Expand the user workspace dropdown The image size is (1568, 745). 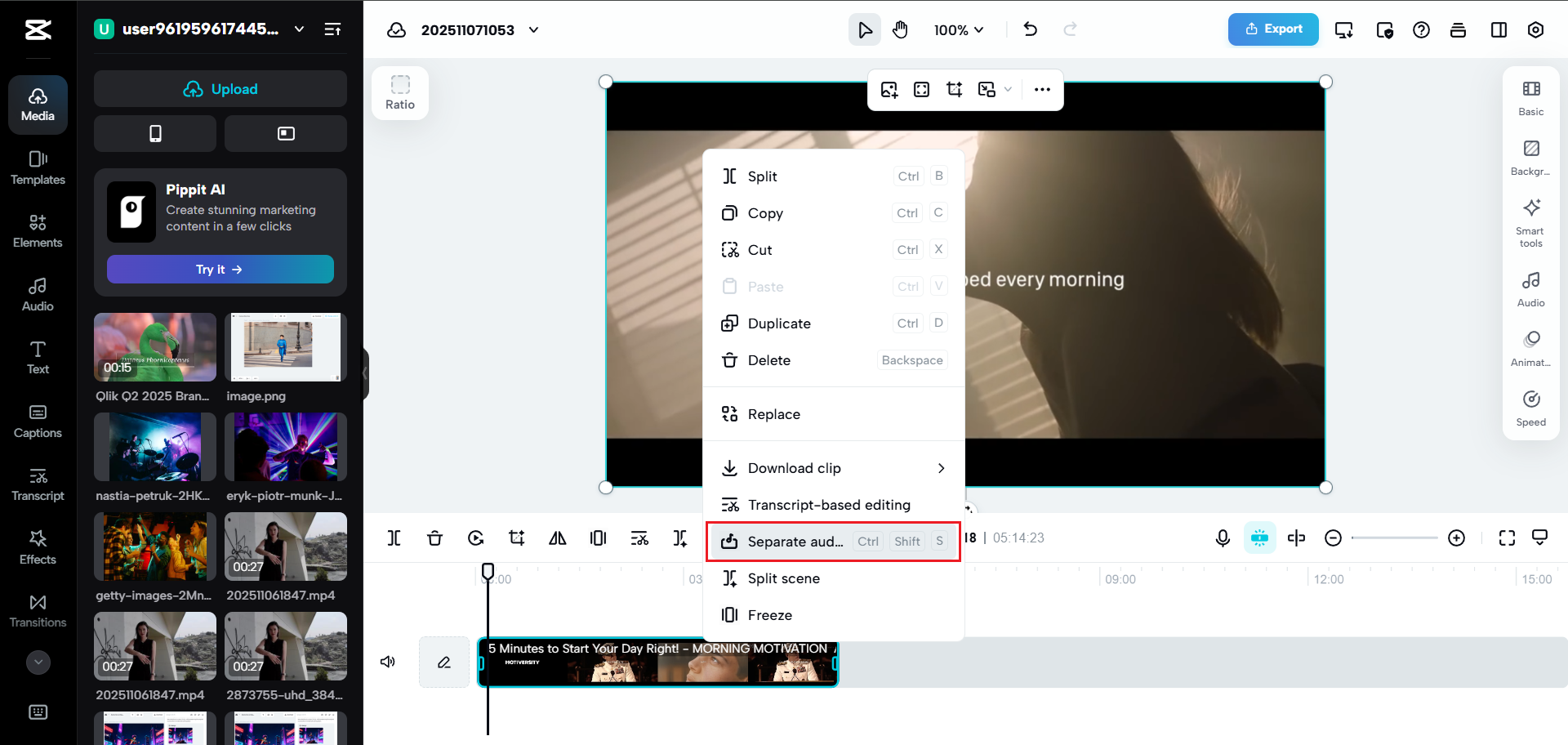click(x=299, y=29)
